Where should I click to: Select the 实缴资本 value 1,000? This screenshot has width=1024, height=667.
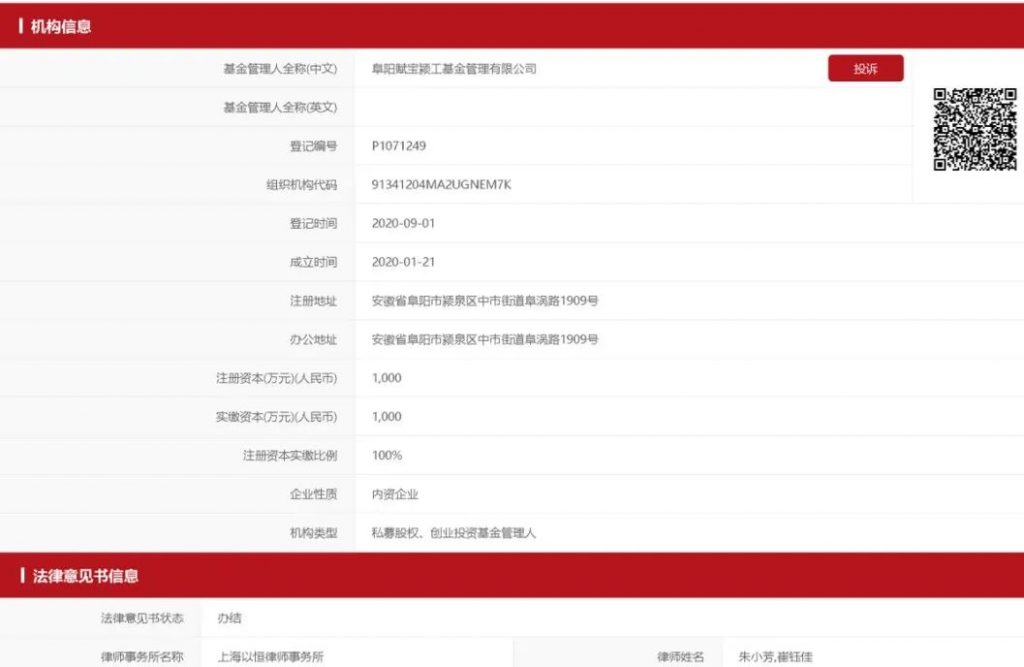click(387, 416)
